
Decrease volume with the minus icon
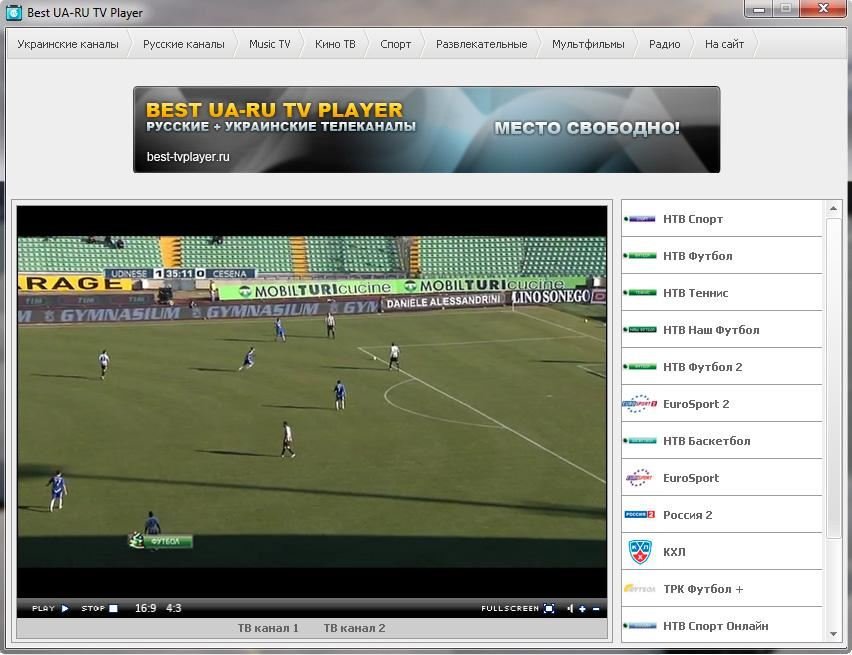pos(596,609)
